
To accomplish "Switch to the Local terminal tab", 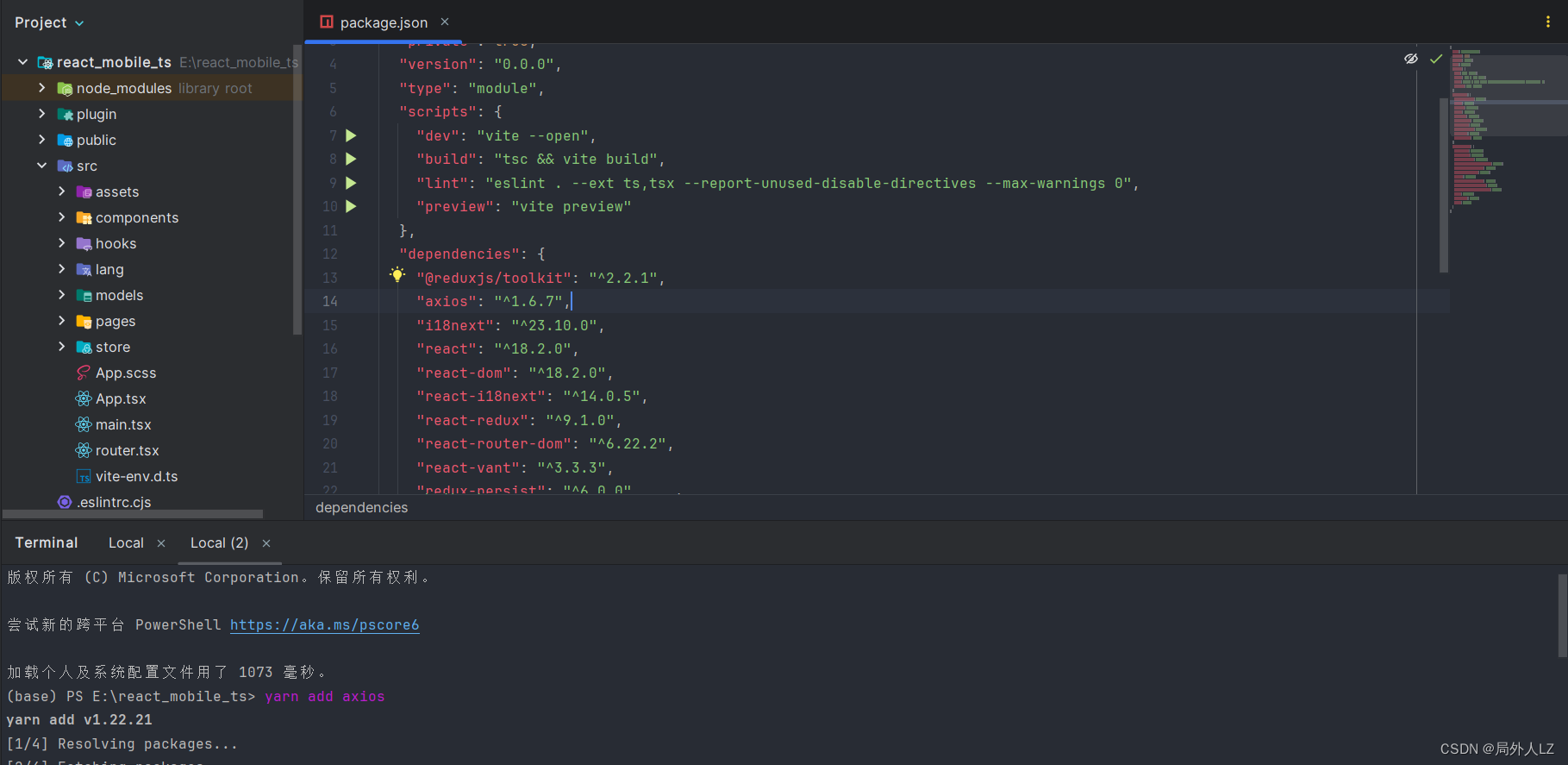I will 126,542.
